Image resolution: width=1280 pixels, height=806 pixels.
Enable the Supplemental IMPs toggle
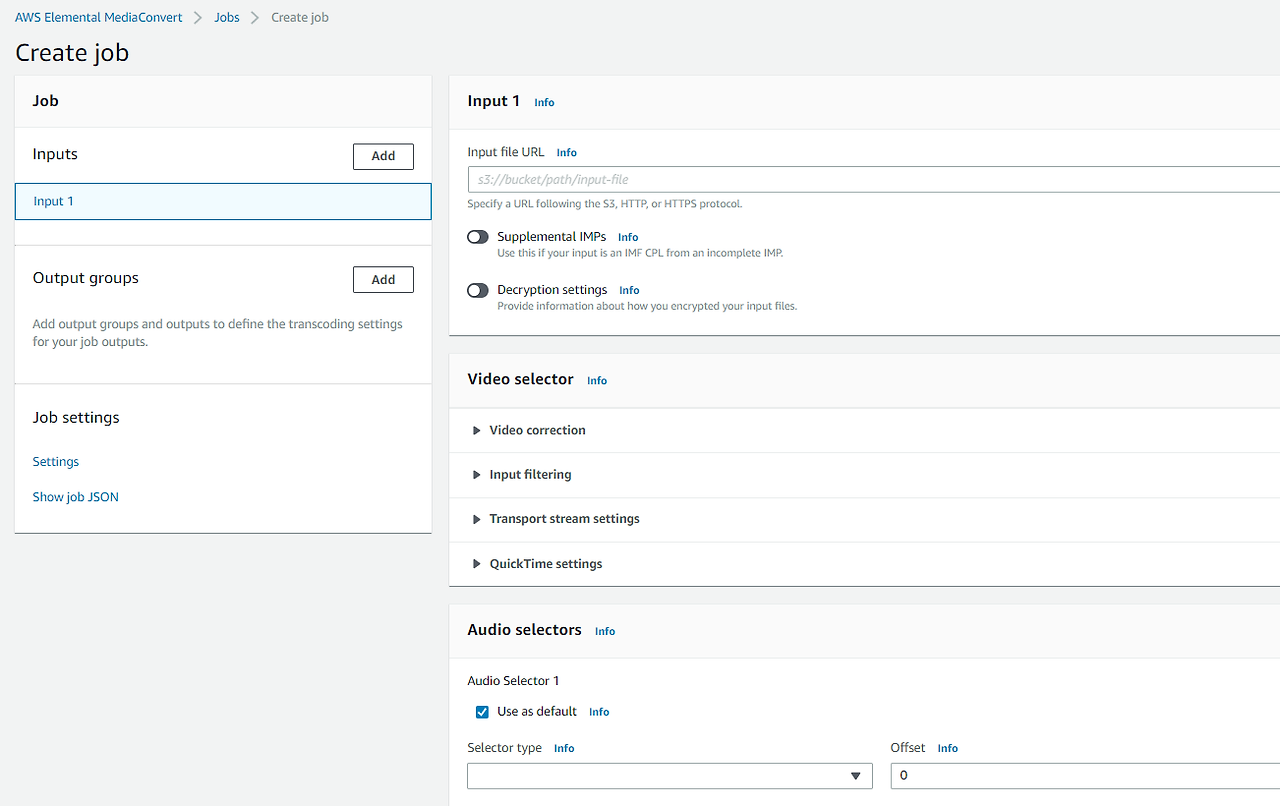click(478, 237)
